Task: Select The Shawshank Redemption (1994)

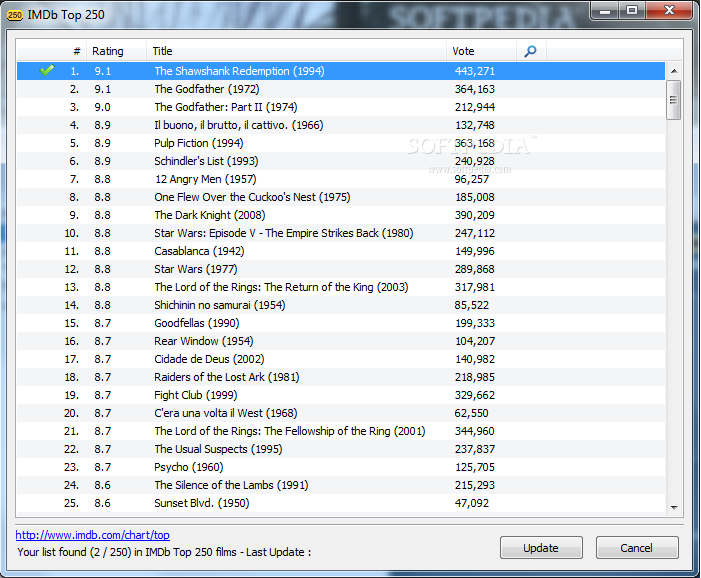Action: pyautogui.click(x=341, y=71)
